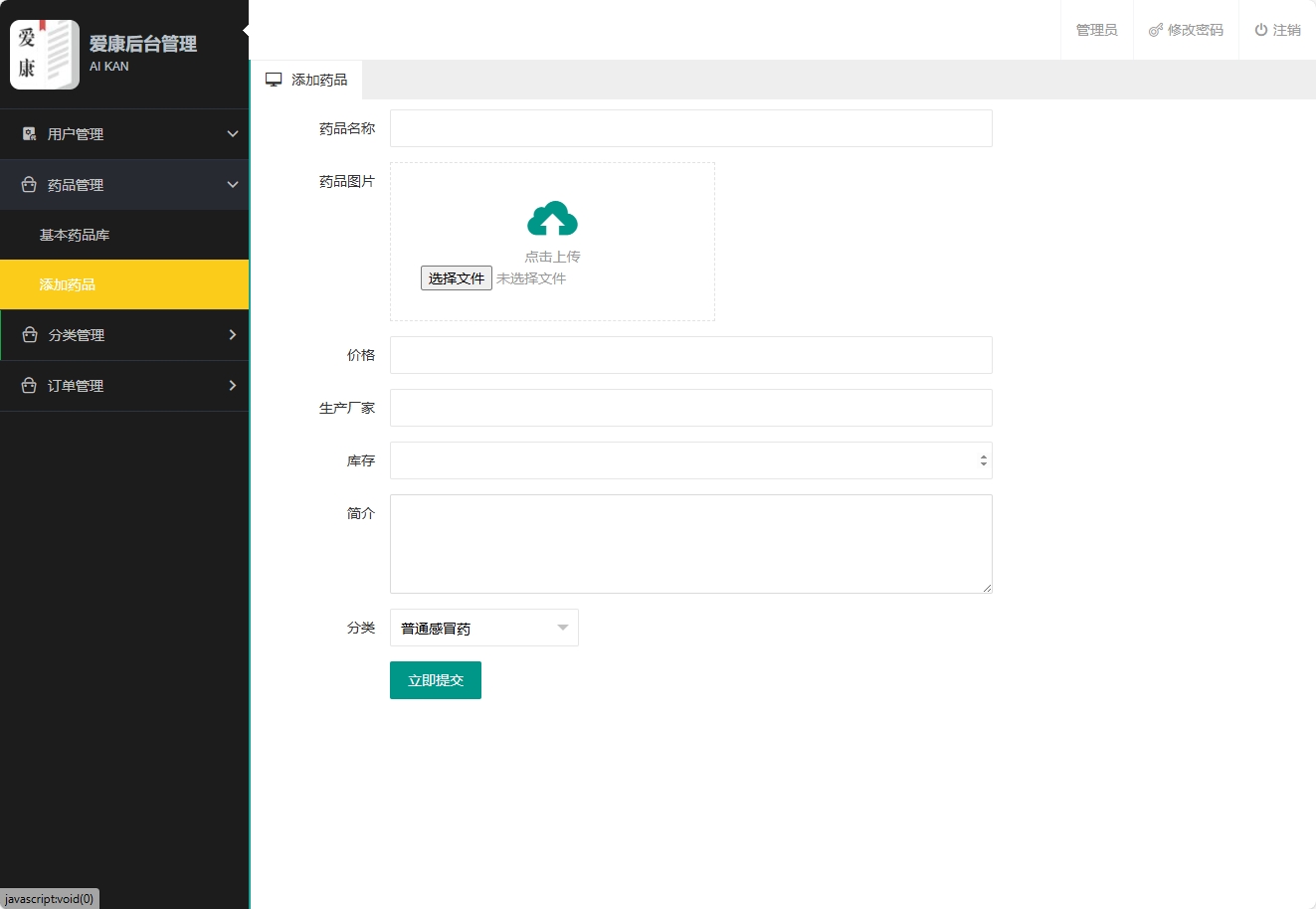This screenshot has width=1316, height=909.
Task: Click the 库存 stepper up arrow
Action: (982, 455)
